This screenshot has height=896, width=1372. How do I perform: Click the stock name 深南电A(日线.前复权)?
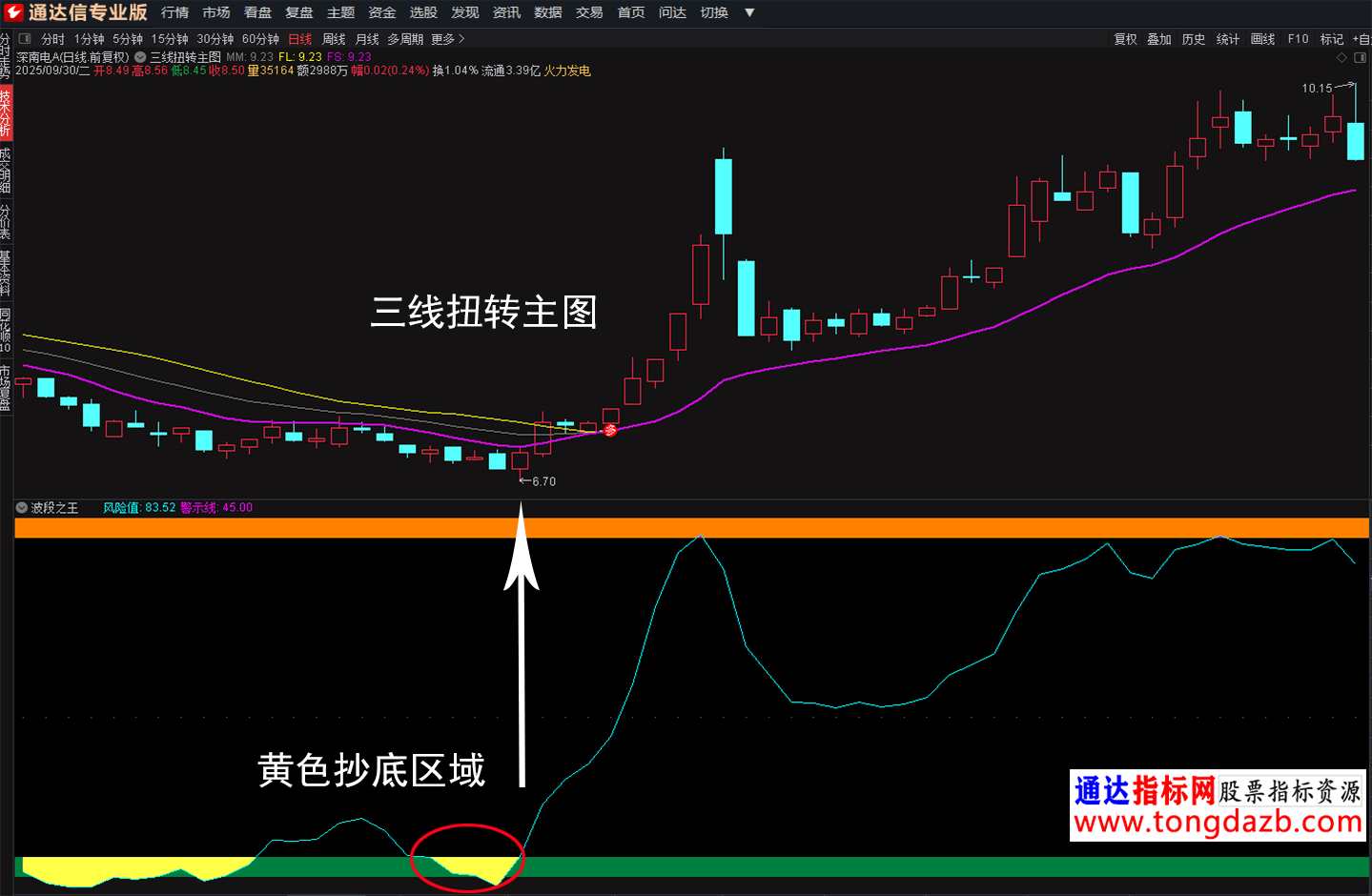coord(72,57)
